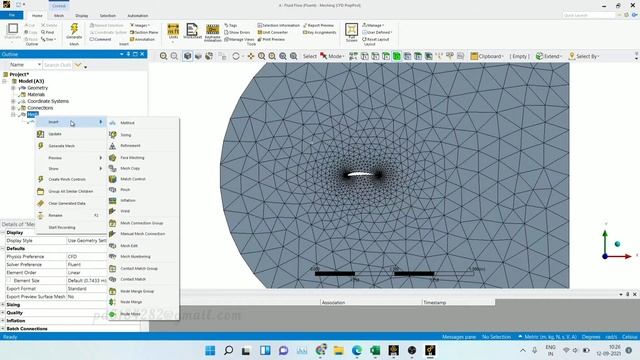Click the Search Outline field
The height and width of the screenshot is (360, 640).
tap(58, 65)
